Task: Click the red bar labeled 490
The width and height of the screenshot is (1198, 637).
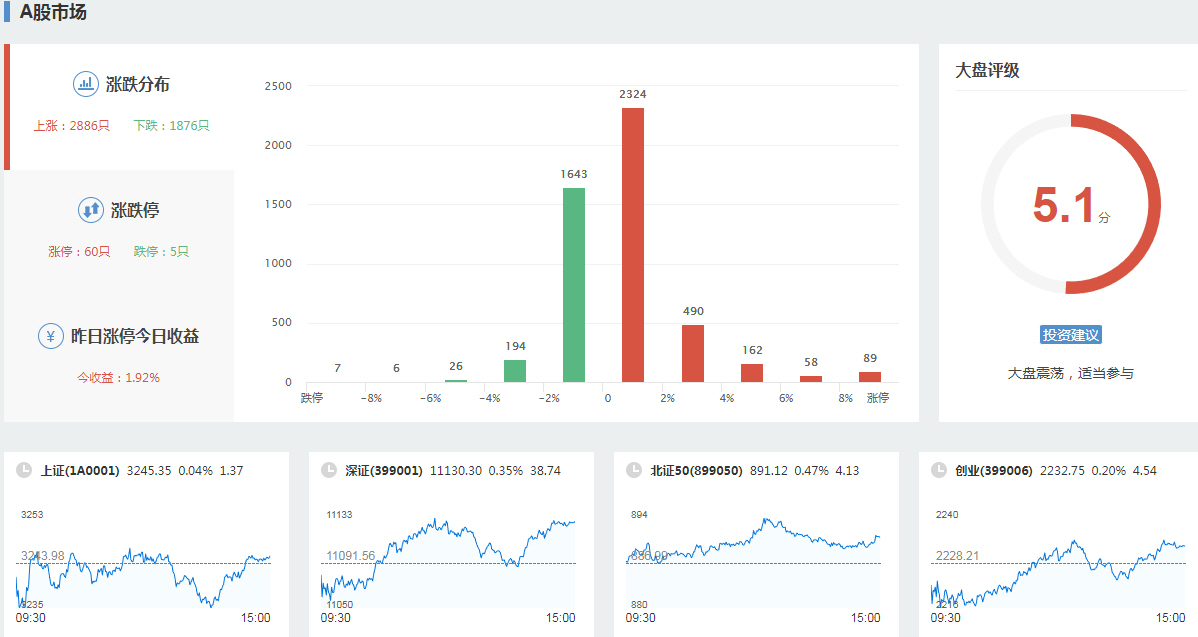Action: point(692,354)
